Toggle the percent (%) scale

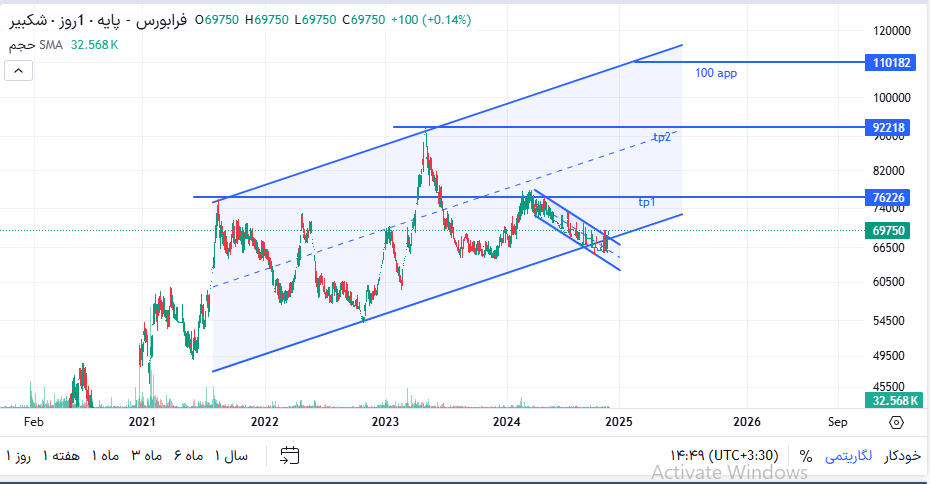pyautogui.click(x=805, y=456)
